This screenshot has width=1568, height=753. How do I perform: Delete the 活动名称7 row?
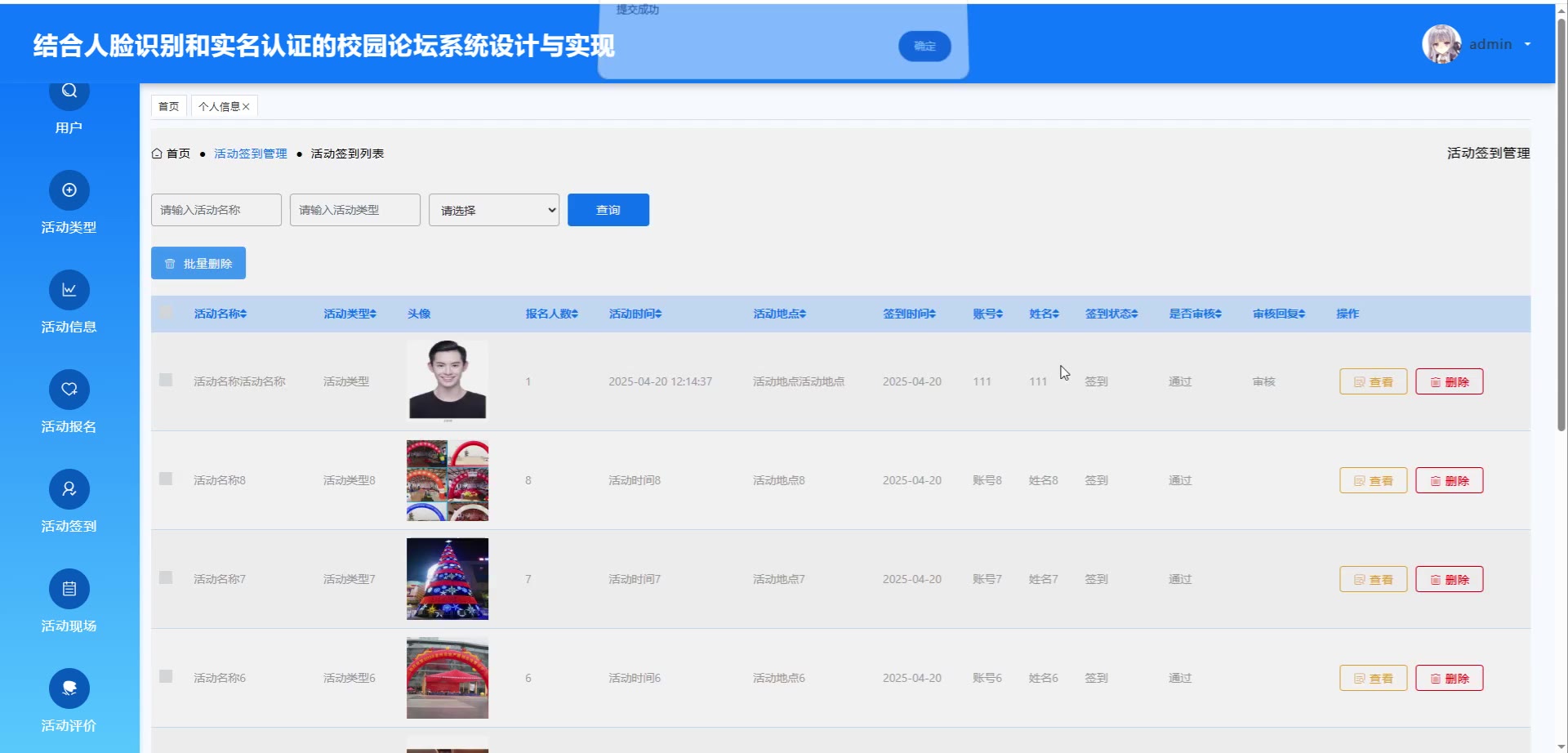pos(1450,579)
